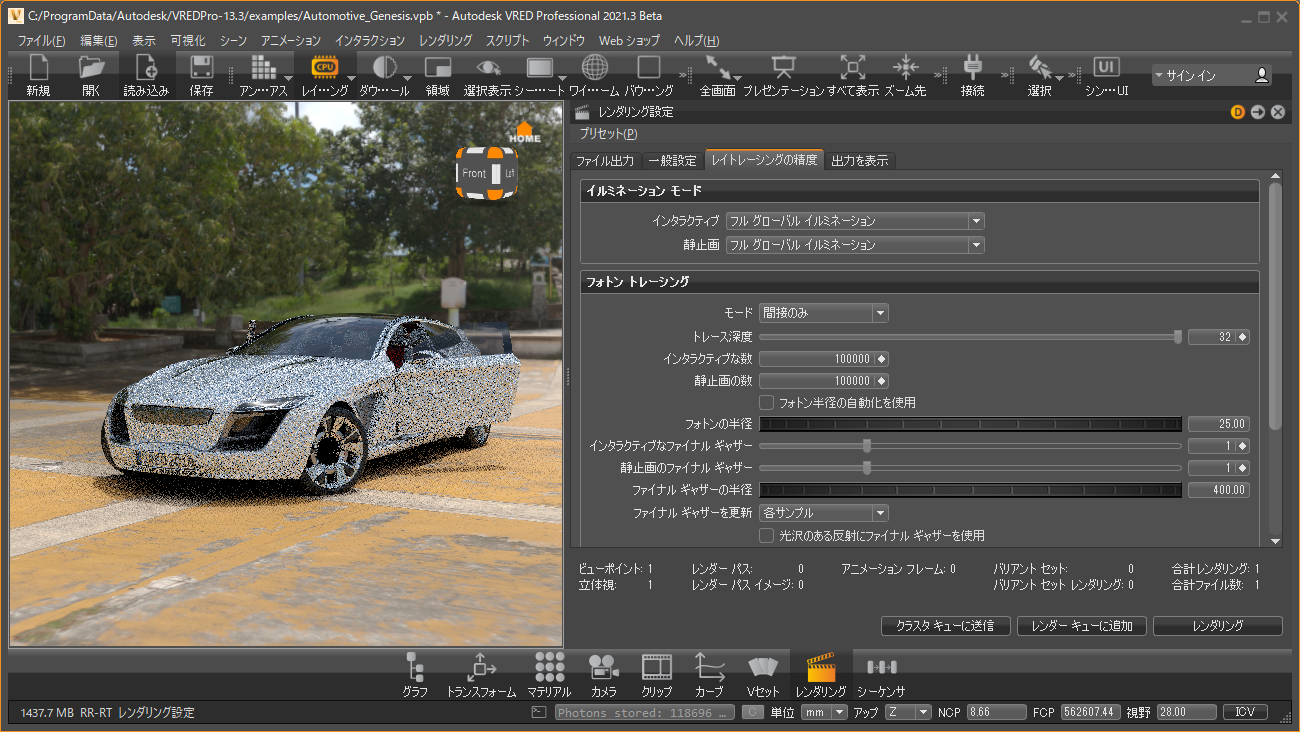Viewport: 1300px width, 732px height.
Task: Click the レンダリング render button
Action: coord(1217,626)
